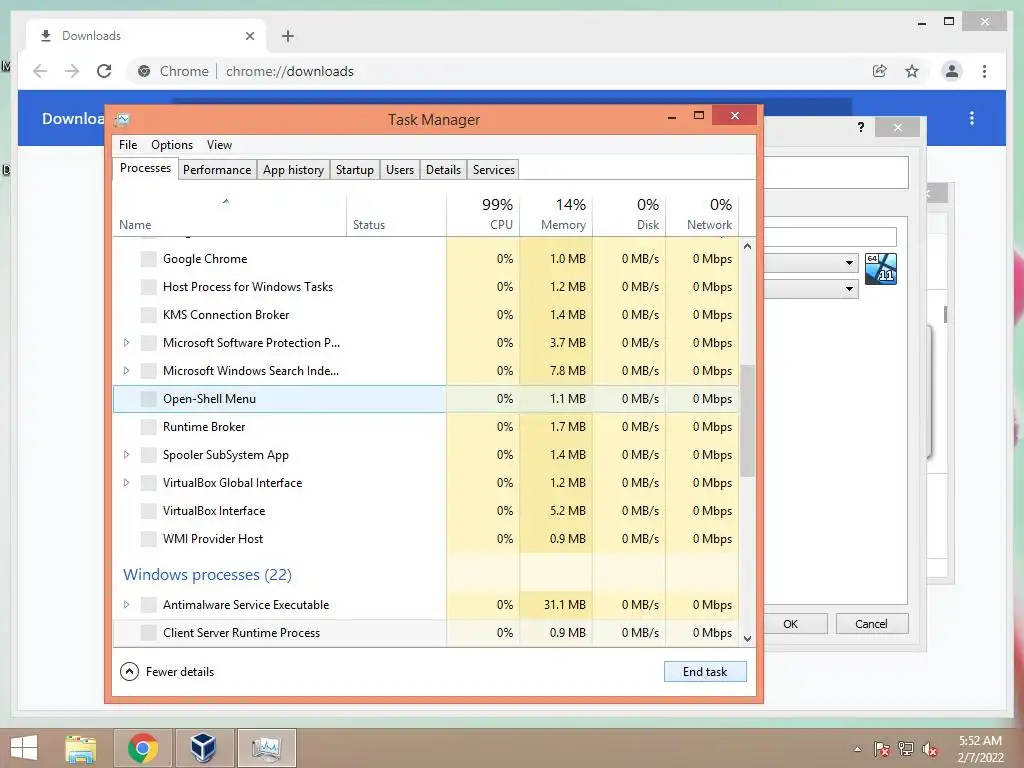Switch to the Performance tab
1024x768 pixels.
[217, 170]
